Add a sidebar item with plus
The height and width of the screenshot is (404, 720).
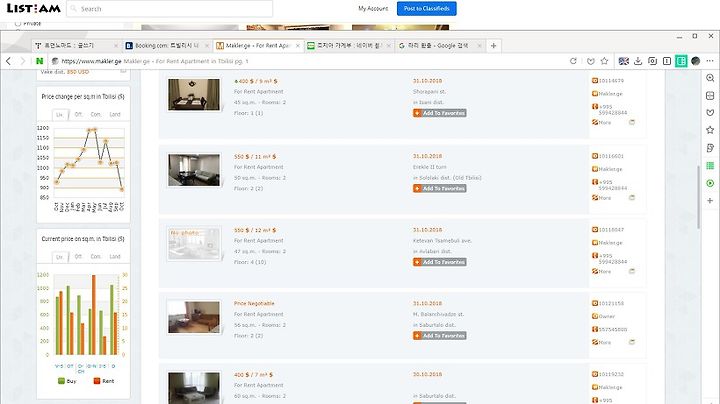(710, 201)
